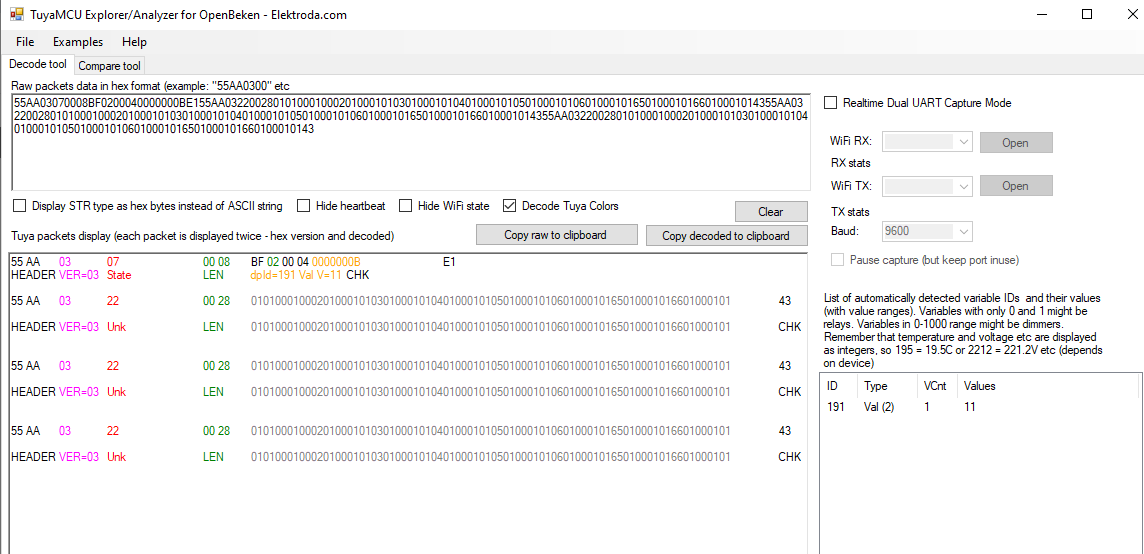Click 'dpId=191 Val V=11' decoded text
Viewport: 1144px width, 554px height.
coord(296,275)
